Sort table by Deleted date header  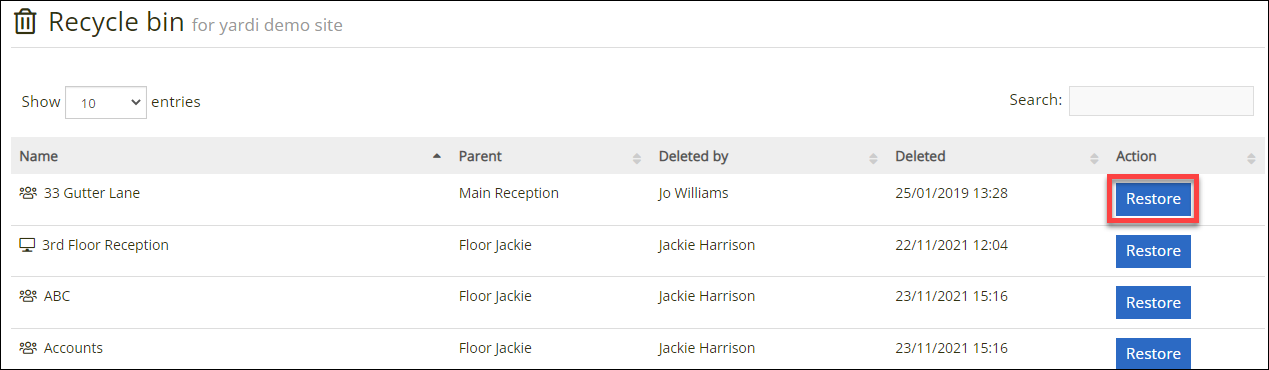[920, 156]
